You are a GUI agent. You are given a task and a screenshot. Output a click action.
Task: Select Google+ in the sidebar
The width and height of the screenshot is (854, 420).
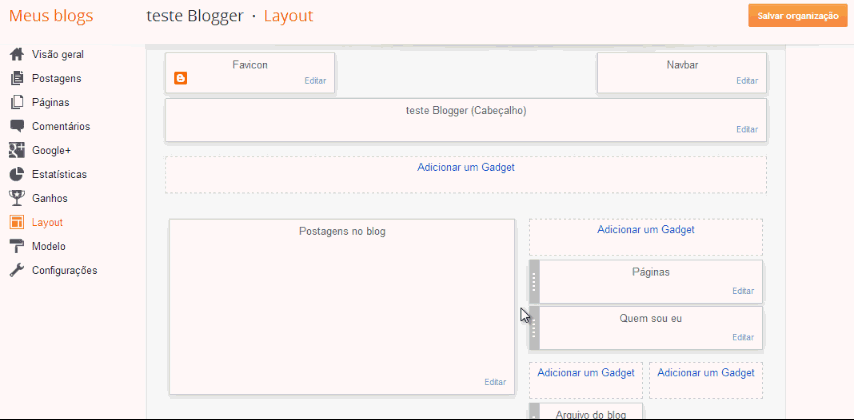pos(52,150)
